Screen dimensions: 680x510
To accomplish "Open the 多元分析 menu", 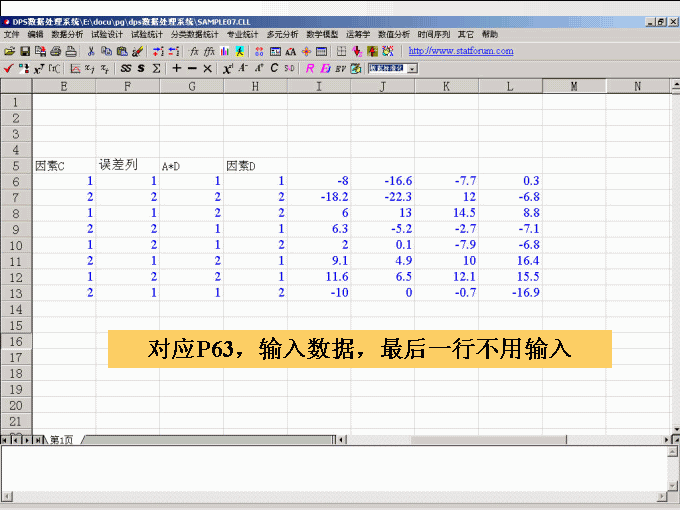I will tap(282, 34).
